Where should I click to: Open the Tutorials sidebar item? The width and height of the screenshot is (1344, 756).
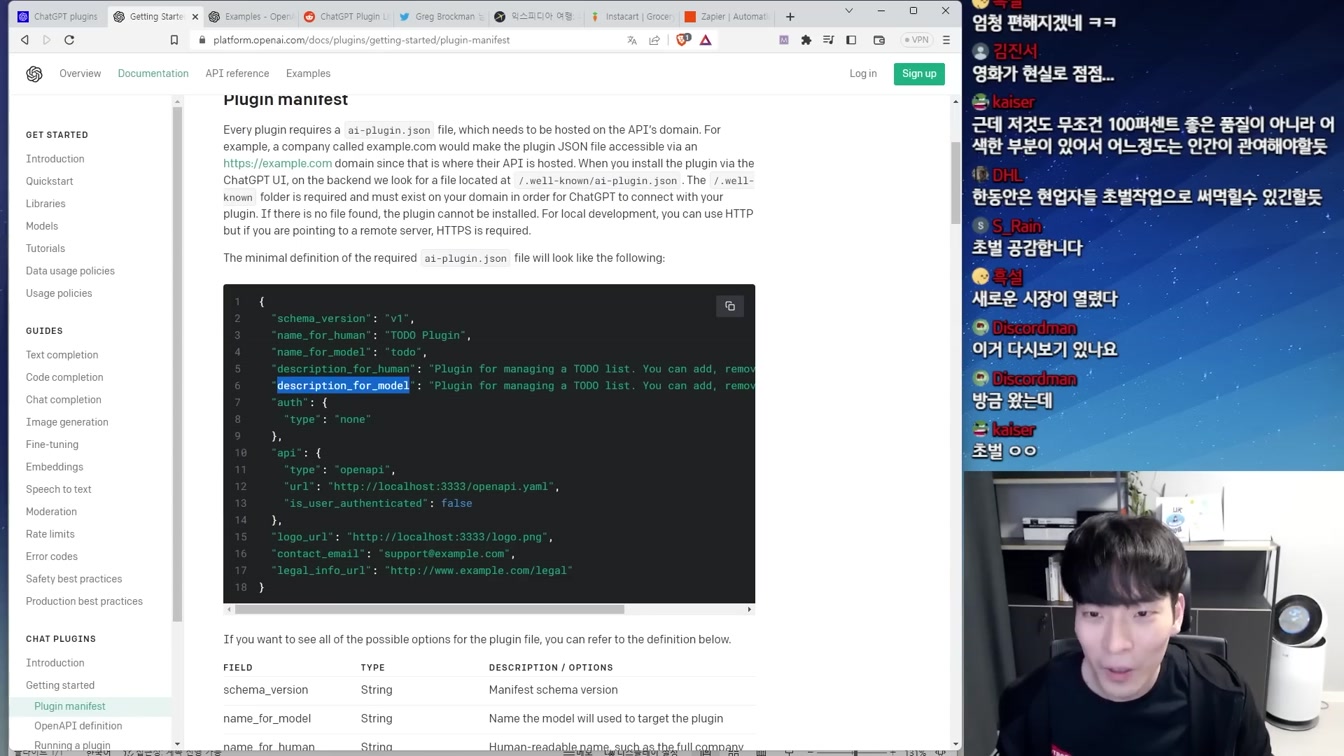(x=45, y=248)
